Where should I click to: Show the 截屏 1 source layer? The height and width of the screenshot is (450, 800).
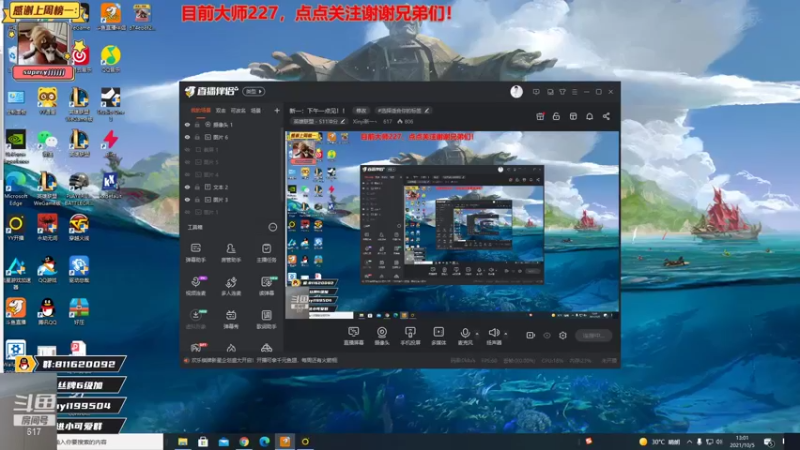187,150
